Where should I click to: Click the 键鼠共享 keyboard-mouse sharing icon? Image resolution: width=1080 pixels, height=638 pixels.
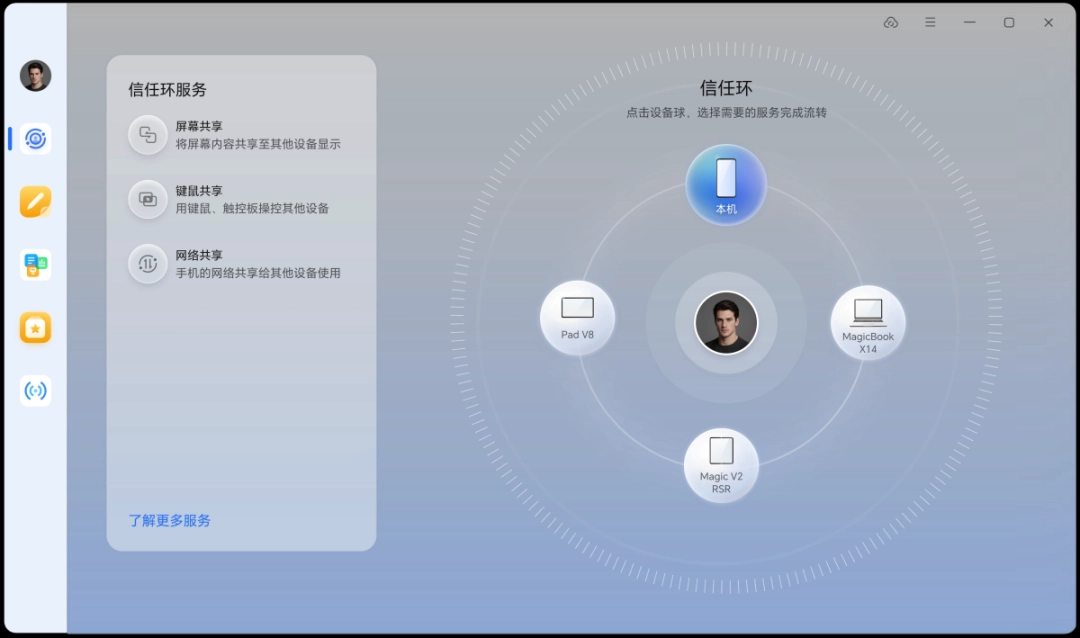pos(147,199)
